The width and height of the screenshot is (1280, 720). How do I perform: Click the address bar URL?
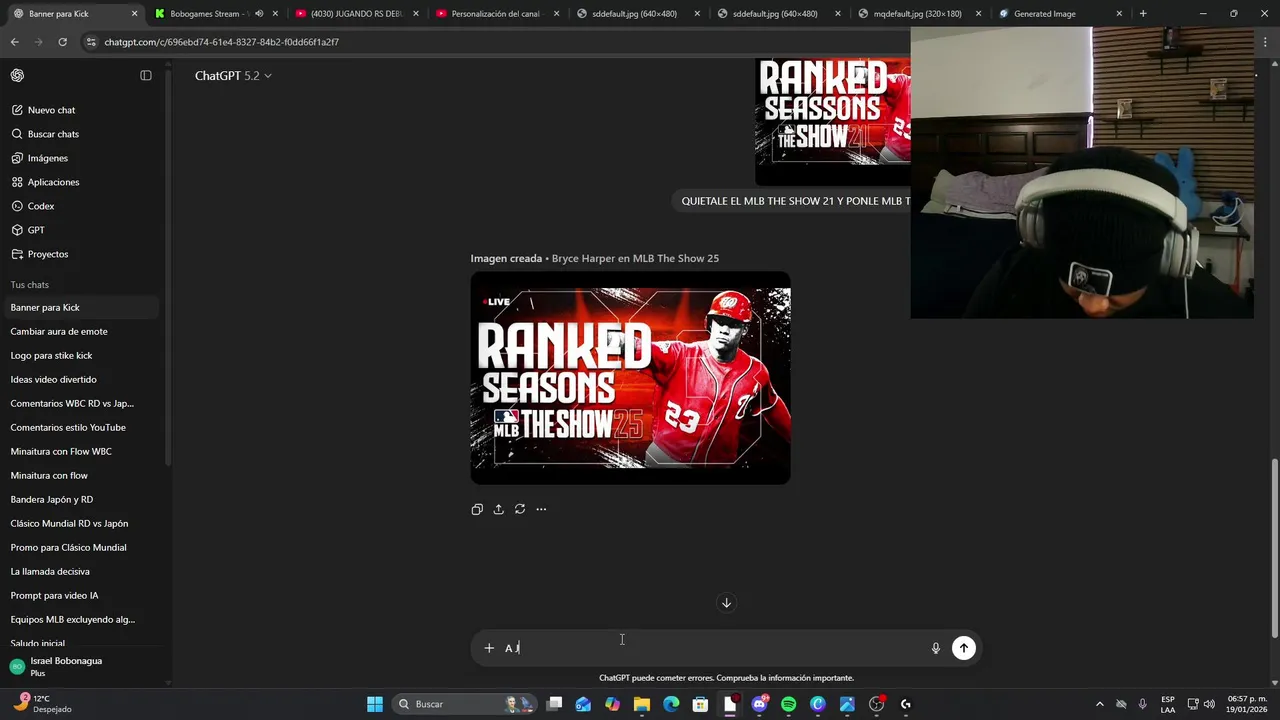(222, 42)
